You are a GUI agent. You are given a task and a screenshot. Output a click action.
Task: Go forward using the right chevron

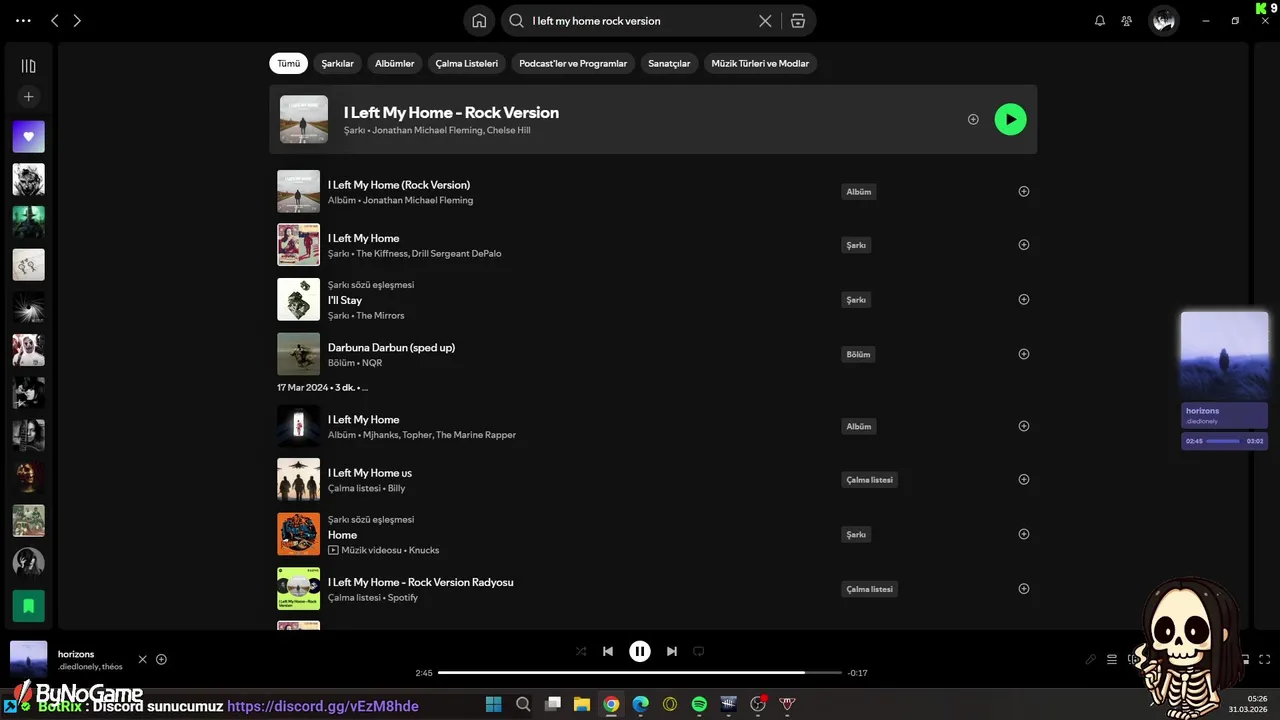pos(77,20)
